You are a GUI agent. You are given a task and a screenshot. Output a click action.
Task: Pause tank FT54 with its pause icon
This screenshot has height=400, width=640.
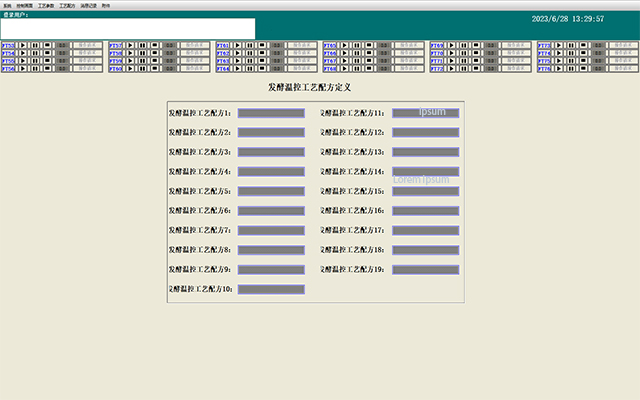coord(35,53)
